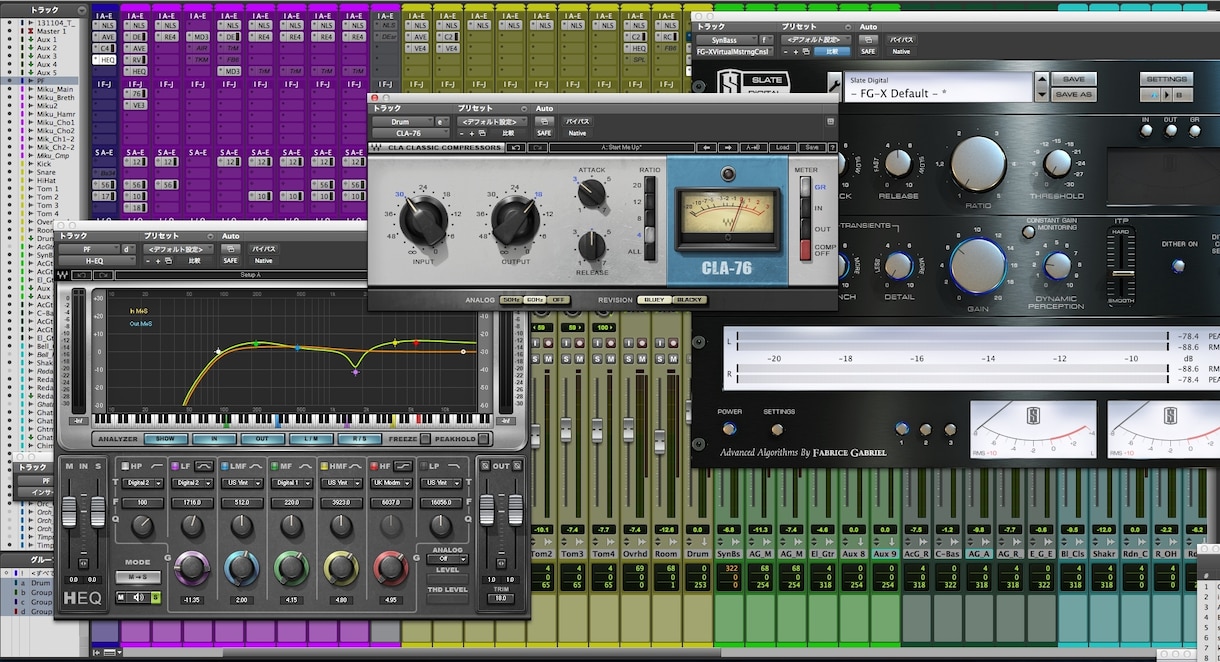The height and width of the screenshot is (662, 1220).
Task: Click LF band shelf shape icon in H-EQ
Action: click(204, 466)
